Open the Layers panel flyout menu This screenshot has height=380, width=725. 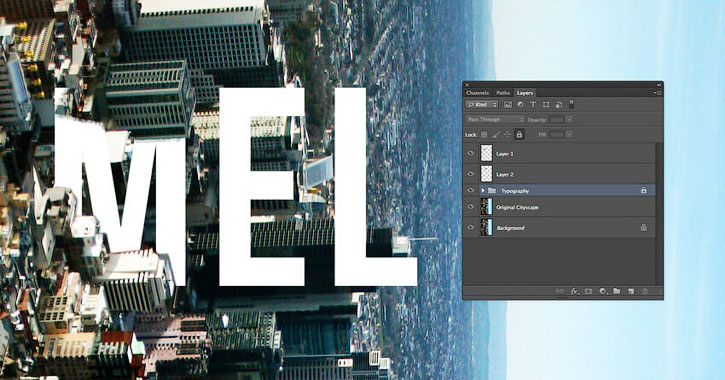(657, 93)
